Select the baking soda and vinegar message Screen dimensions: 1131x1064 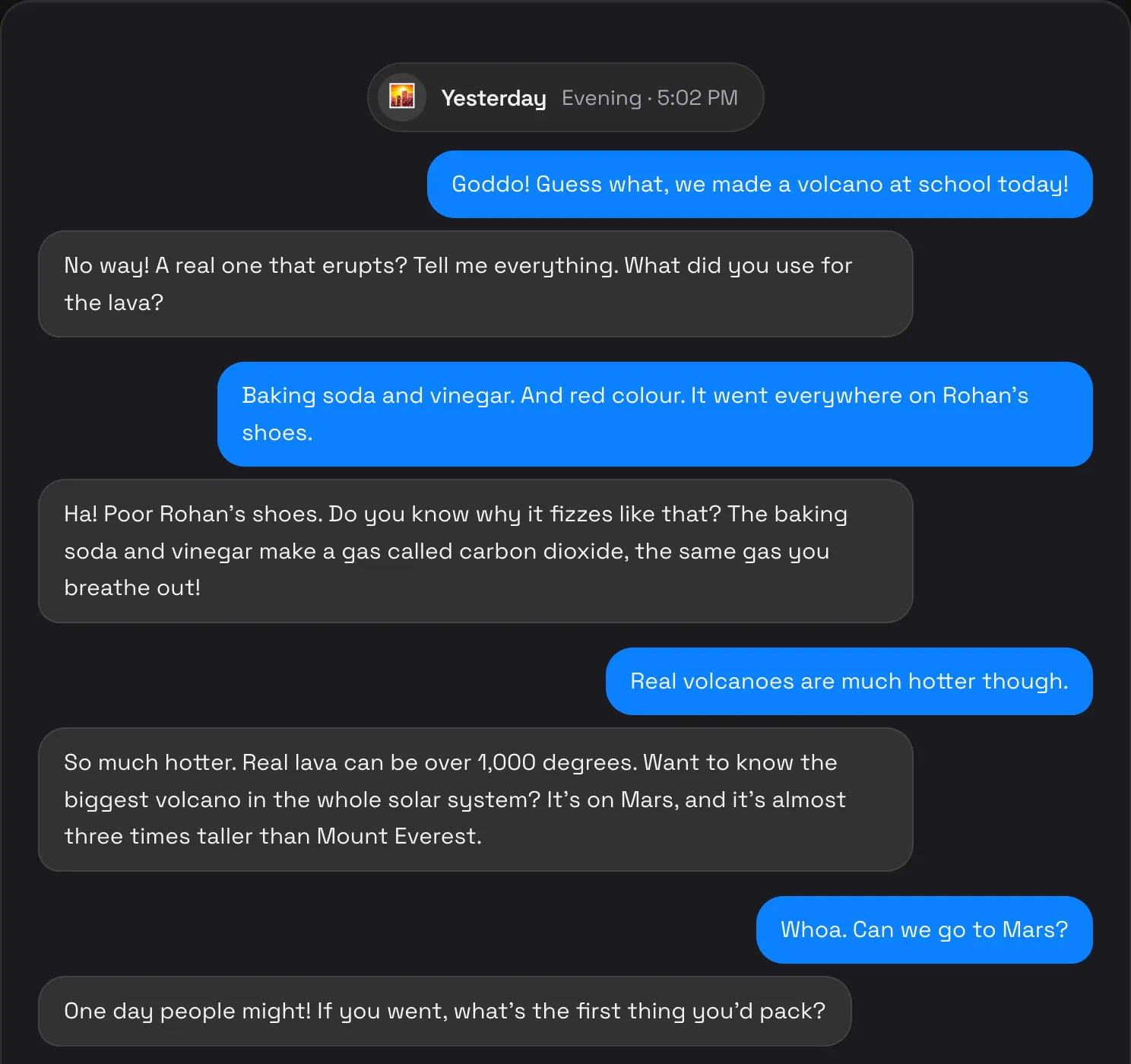[x=655, y=414]
